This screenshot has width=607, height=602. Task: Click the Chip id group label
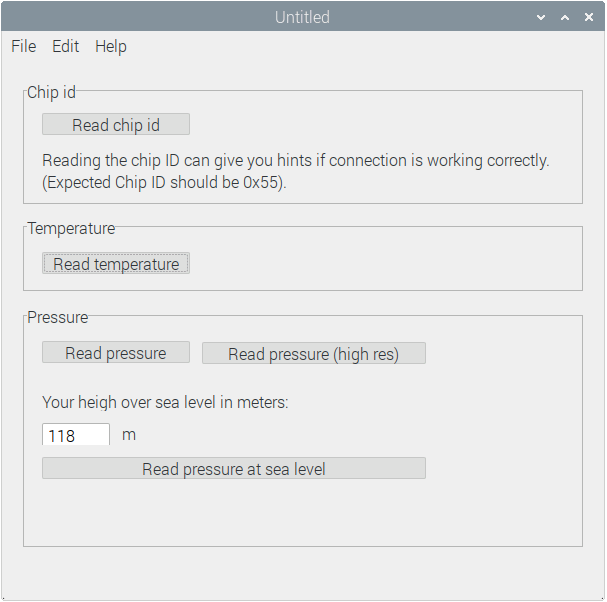click(51, 92)
